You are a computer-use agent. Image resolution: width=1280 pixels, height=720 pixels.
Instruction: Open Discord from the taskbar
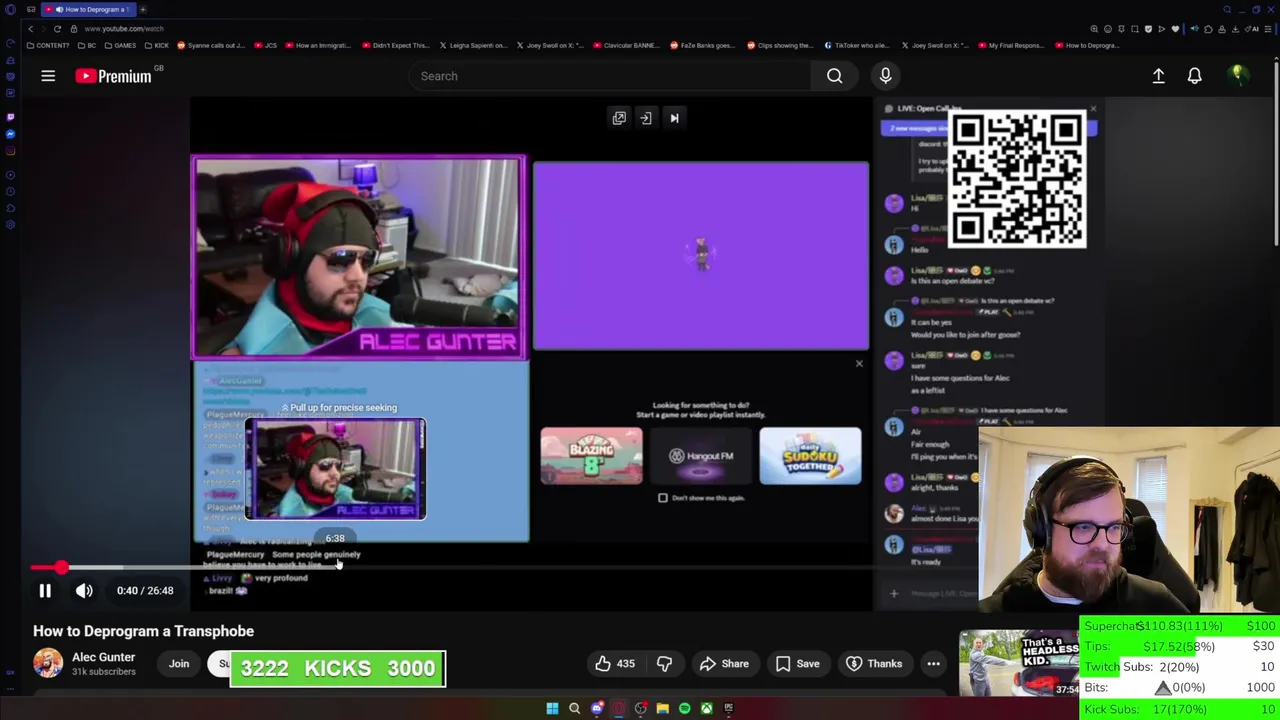(x=597, y=708)
